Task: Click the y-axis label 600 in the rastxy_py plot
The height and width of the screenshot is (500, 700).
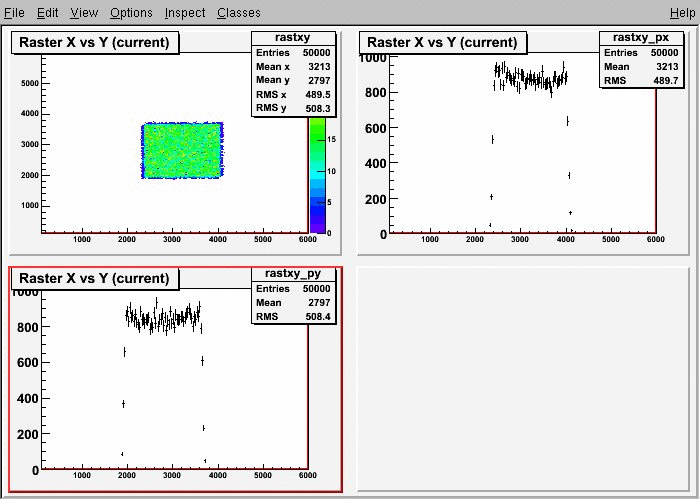Action: (28, 362)
